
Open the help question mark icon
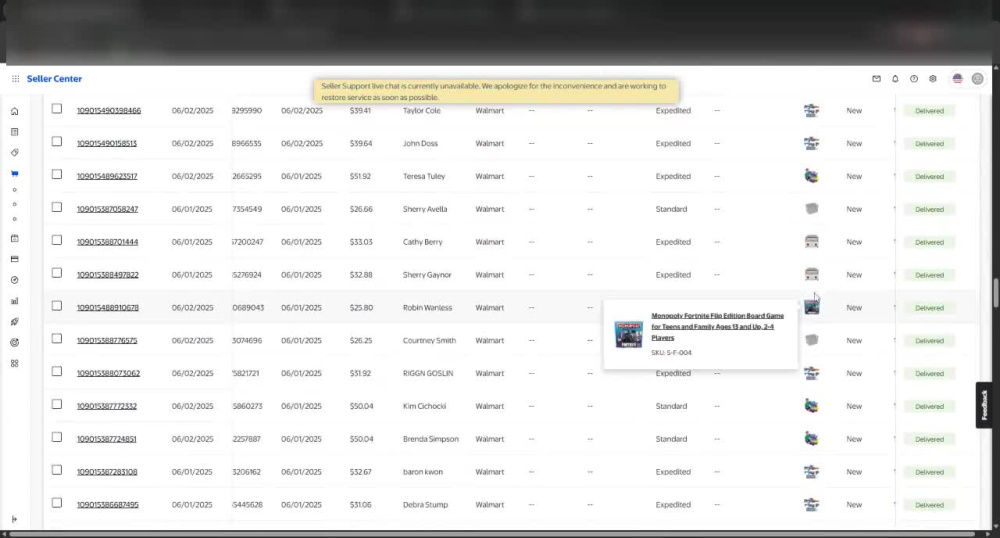point(914,78)
